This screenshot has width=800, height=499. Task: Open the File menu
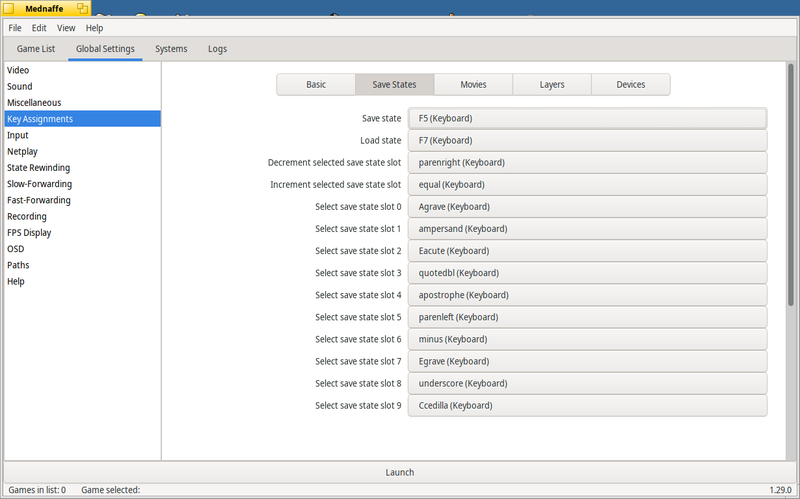click(x=15, y=28)
